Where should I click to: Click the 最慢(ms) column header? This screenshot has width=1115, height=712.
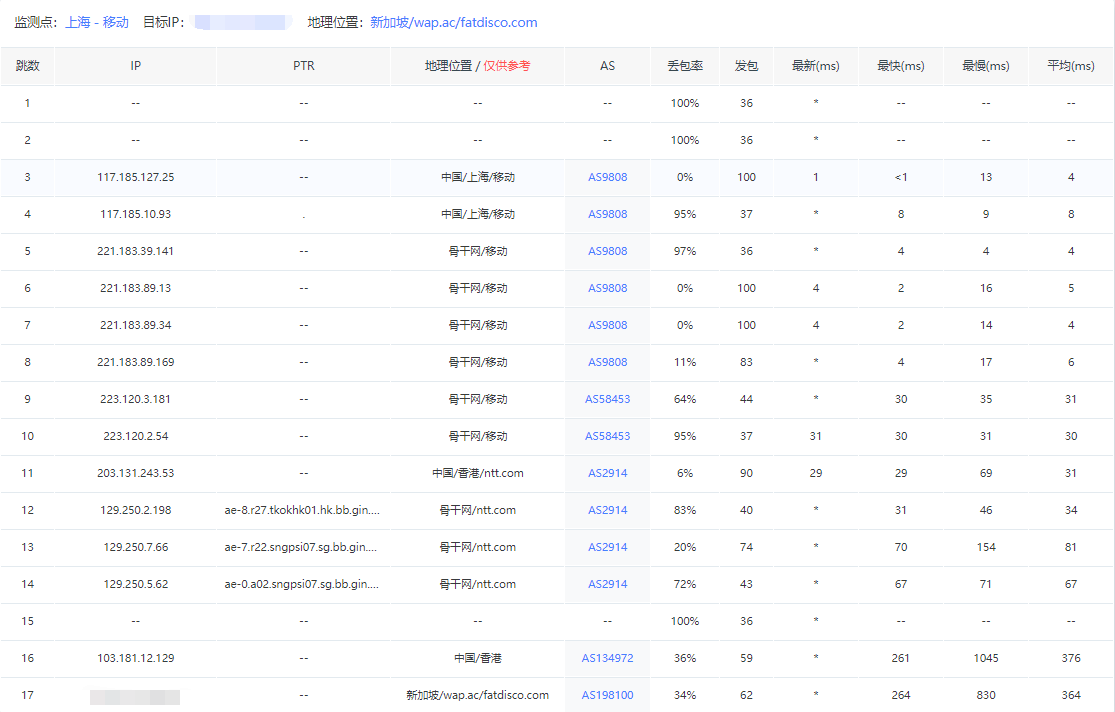point(986,65)
